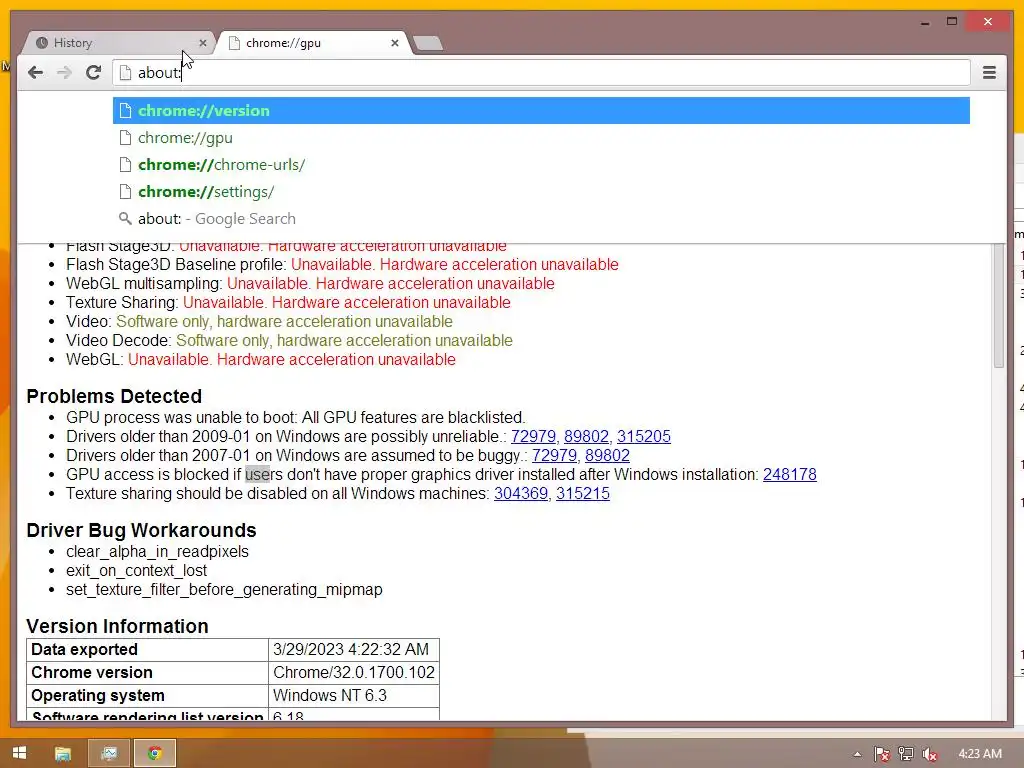
Task: Open the Windows Start button
Action: [x=20, y=753]
